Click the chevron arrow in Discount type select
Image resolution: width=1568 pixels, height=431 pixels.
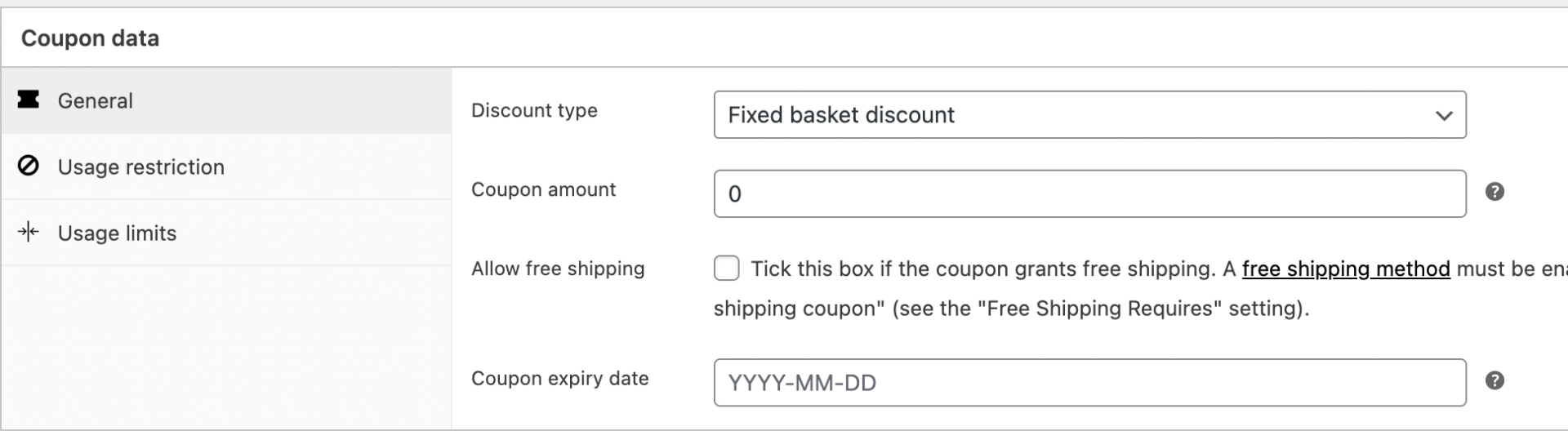[1443, 115]
